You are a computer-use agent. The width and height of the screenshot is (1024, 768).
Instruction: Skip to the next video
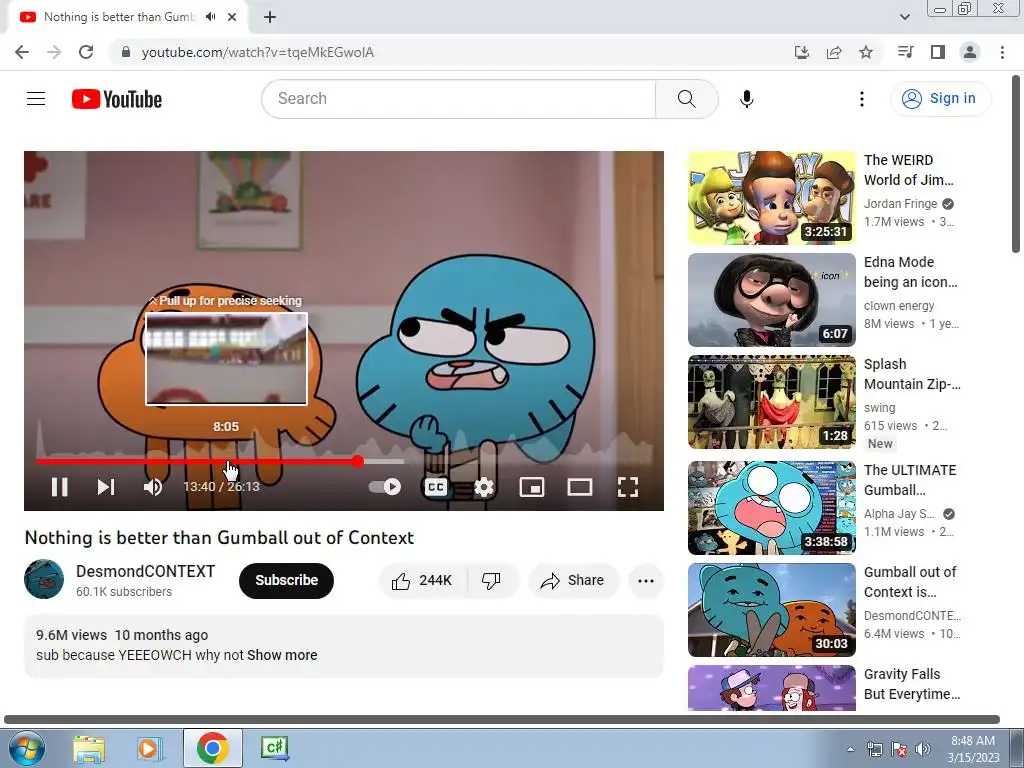coord(106,487)
